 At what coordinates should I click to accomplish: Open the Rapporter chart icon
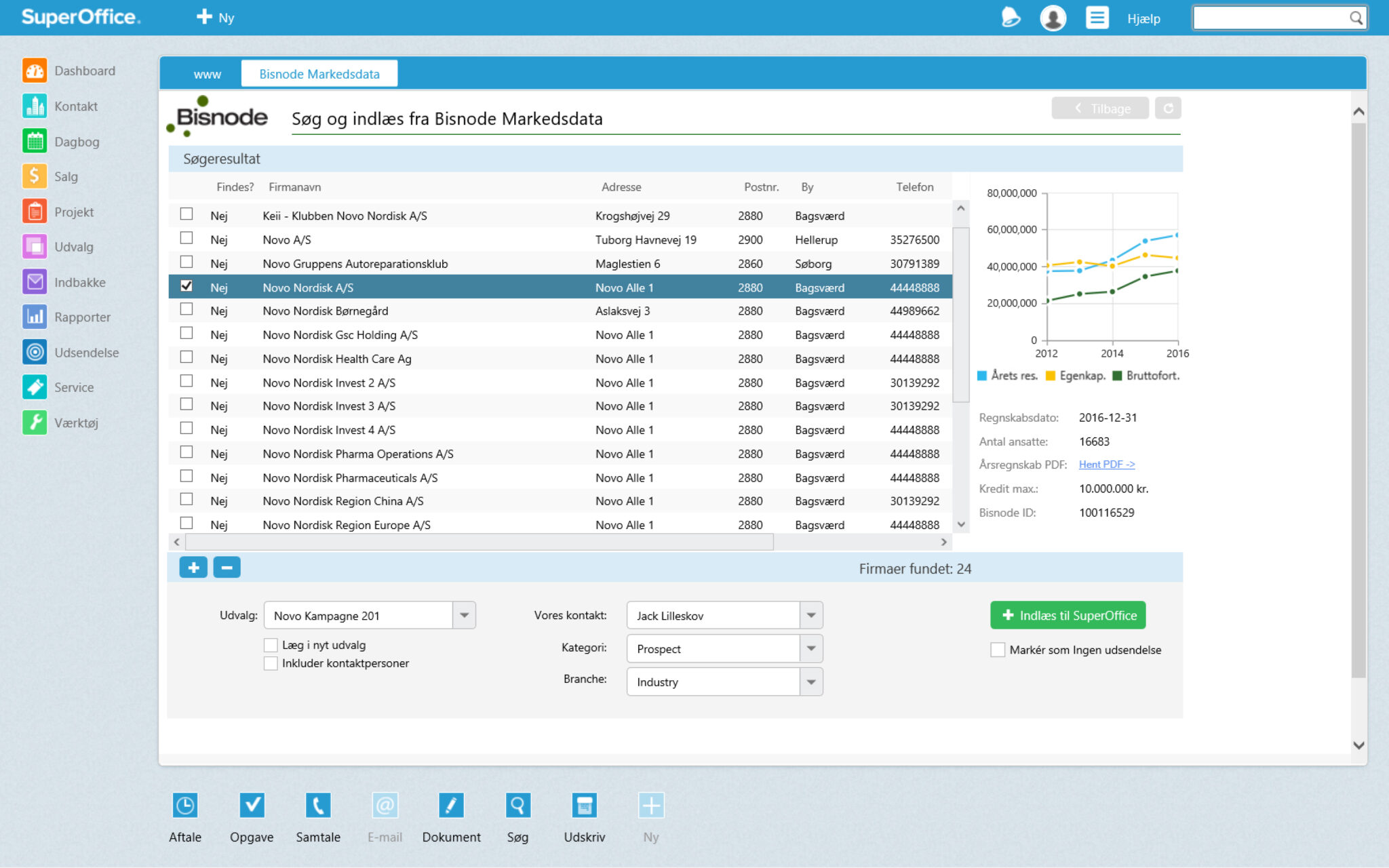pos(35,317)
